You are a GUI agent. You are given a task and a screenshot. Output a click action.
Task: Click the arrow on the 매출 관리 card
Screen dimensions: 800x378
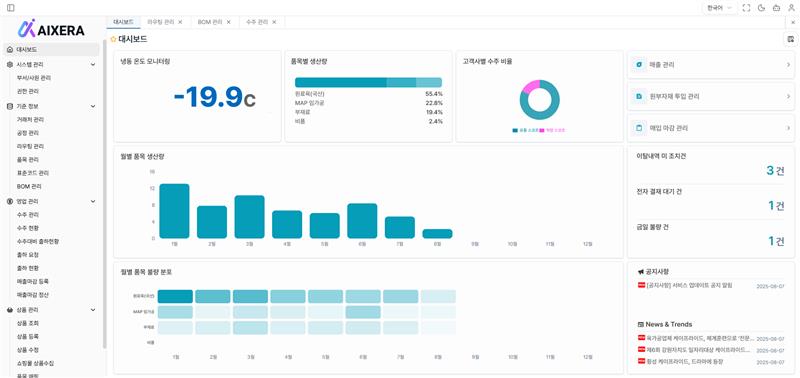(x=788, y=65)
